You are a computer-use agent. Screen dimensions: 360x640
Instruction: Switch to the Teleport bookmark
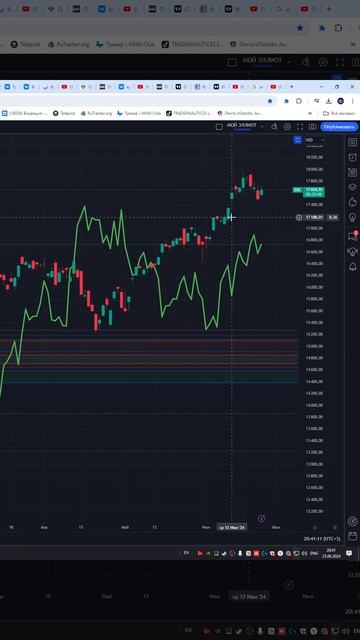click(x=64, y=113)
